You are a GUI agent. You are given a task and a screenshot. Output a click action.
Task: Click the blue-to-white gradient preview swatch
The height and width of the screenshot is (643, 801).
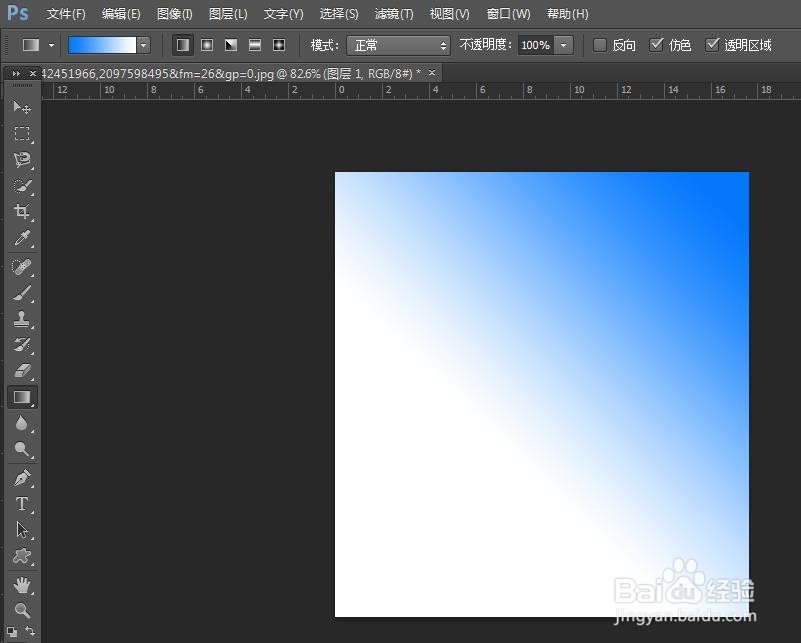point(102,45)
